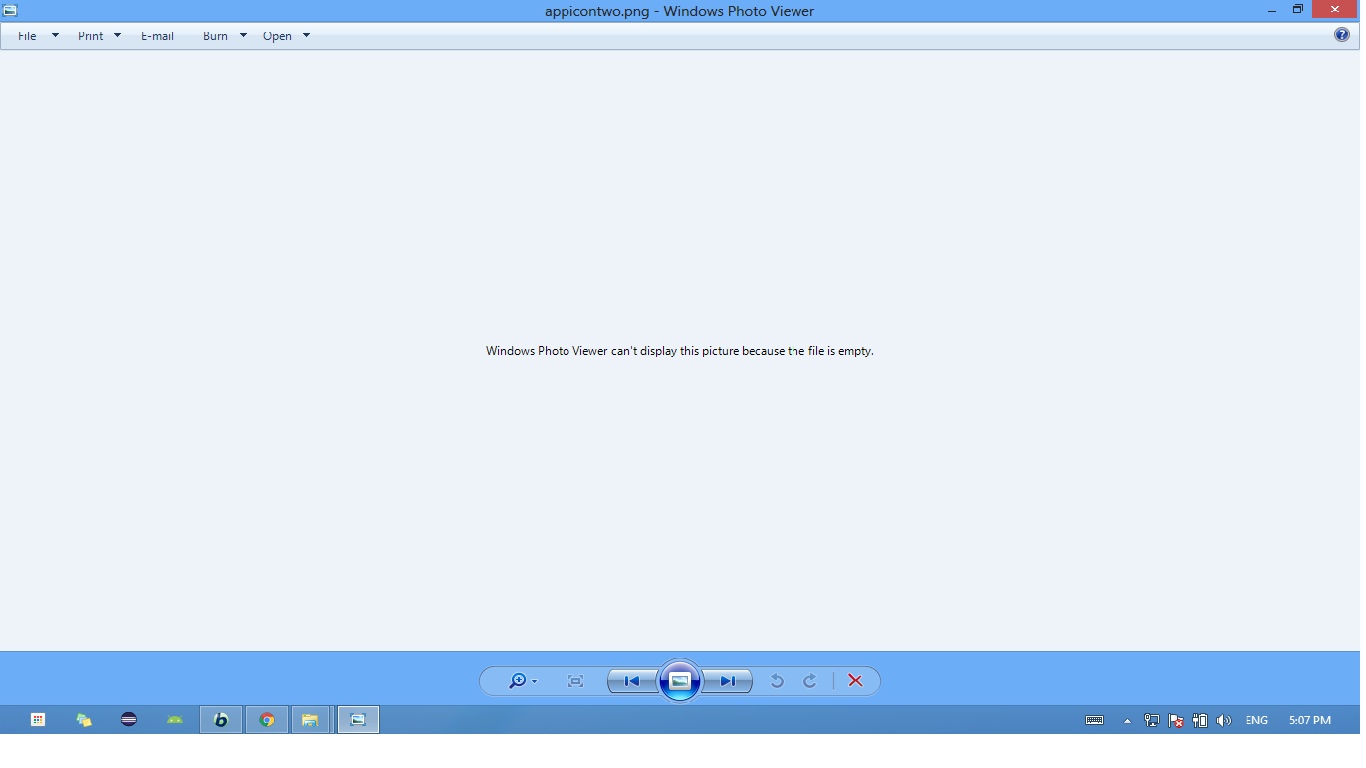Viewport: 1366px width, 768px height.
Task: Go to previous picture
Action: coord(631,681)
